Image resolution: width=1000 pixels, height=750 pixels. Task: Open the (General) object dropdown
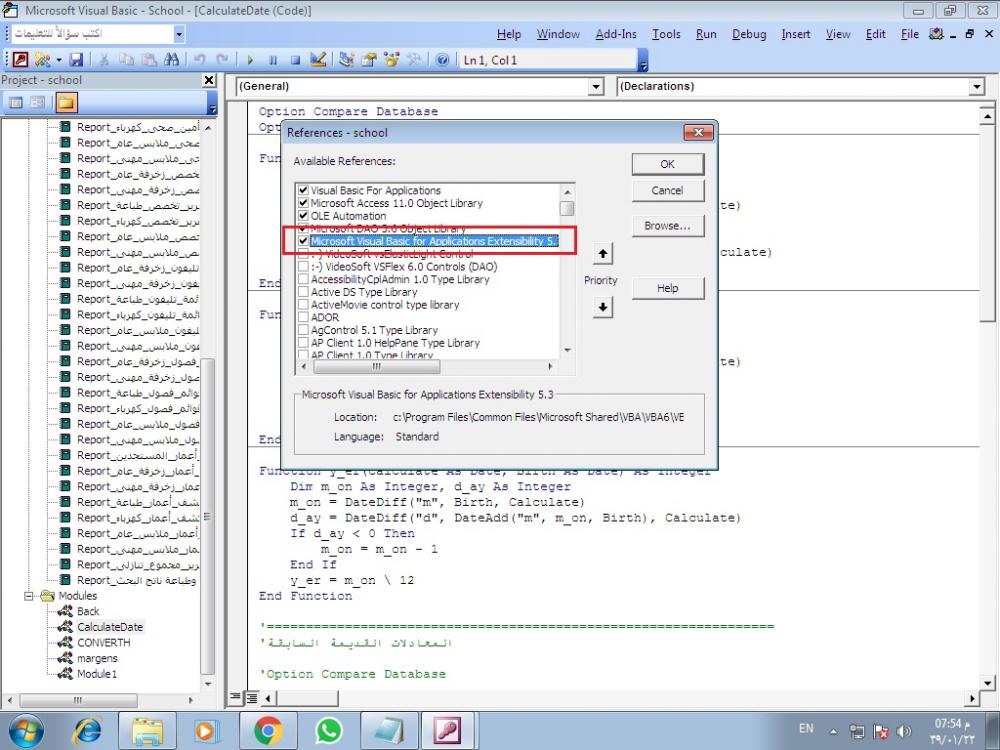(596, 86)
